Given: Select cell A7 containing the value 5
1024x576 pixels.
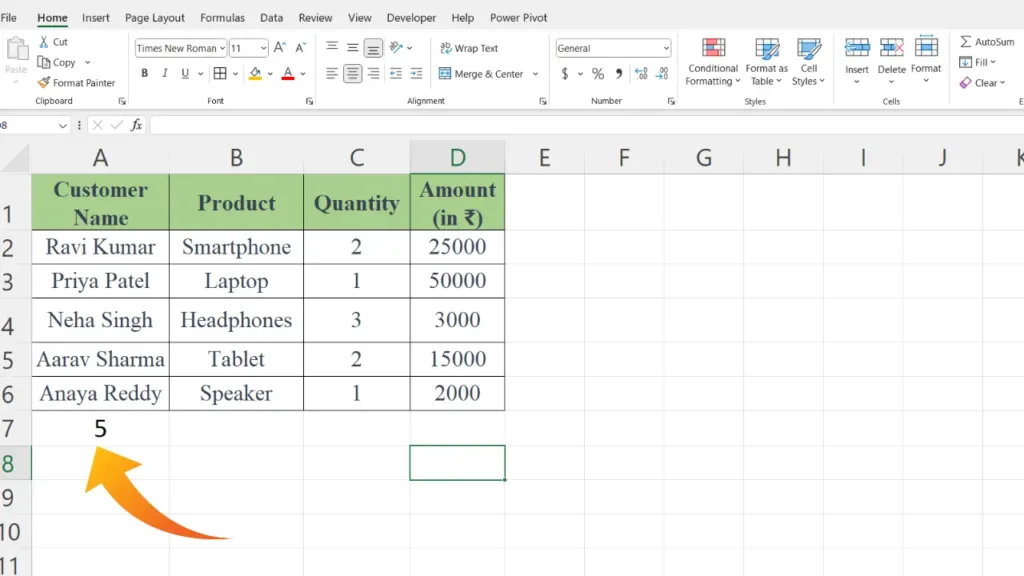Looking at the screenshot, I should point(100,428).
